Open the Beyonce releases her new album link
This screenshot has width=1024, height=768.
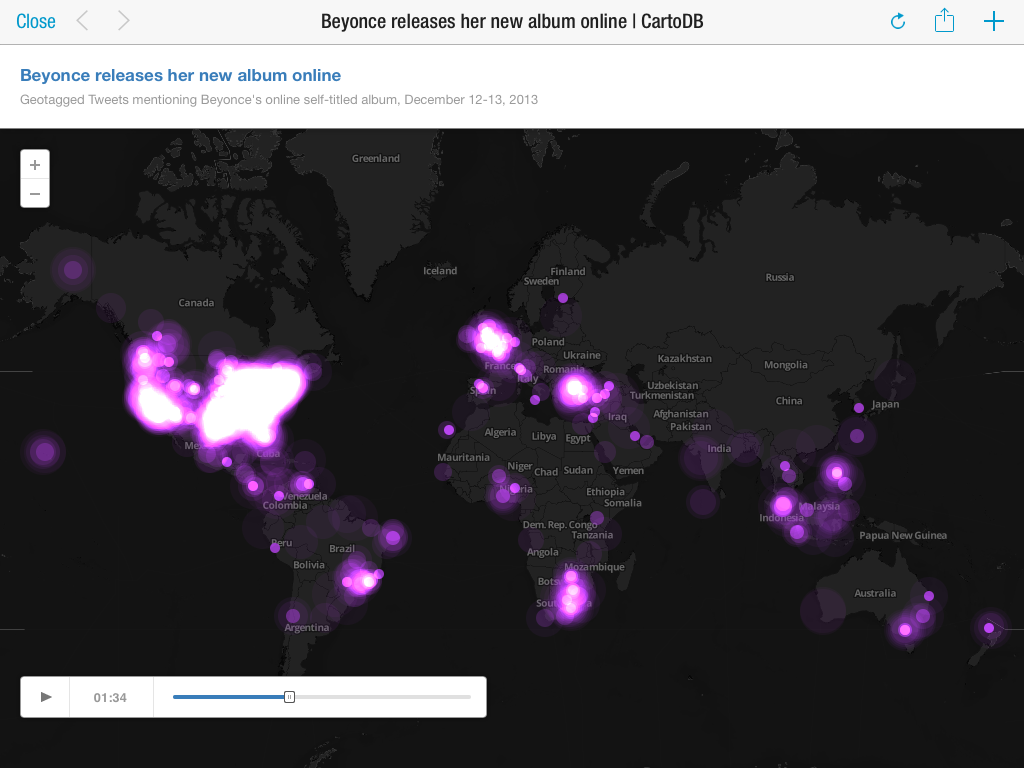tap(180, 75)
